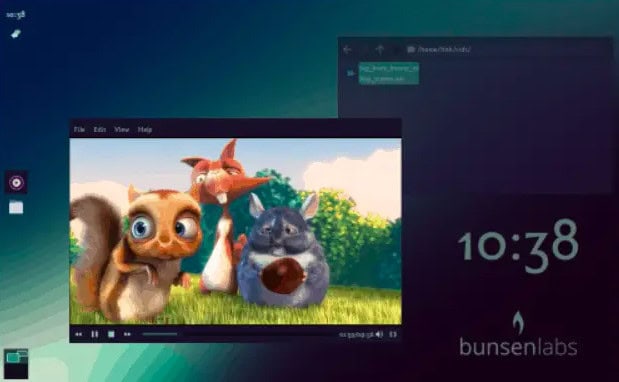Open the Edit menu

point(99,129)
